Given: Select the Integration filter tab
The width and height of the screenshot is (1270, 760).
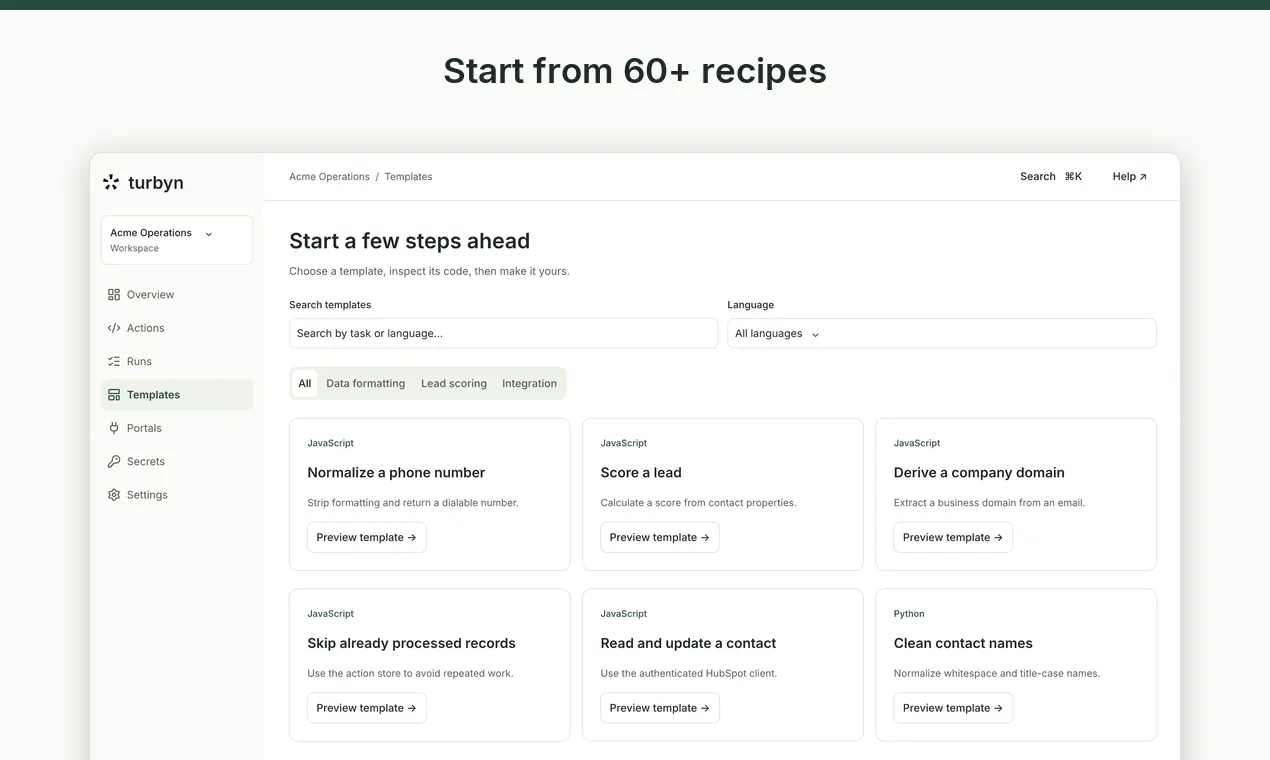Looking at the screenshot, I should click(x=529, y=383).
